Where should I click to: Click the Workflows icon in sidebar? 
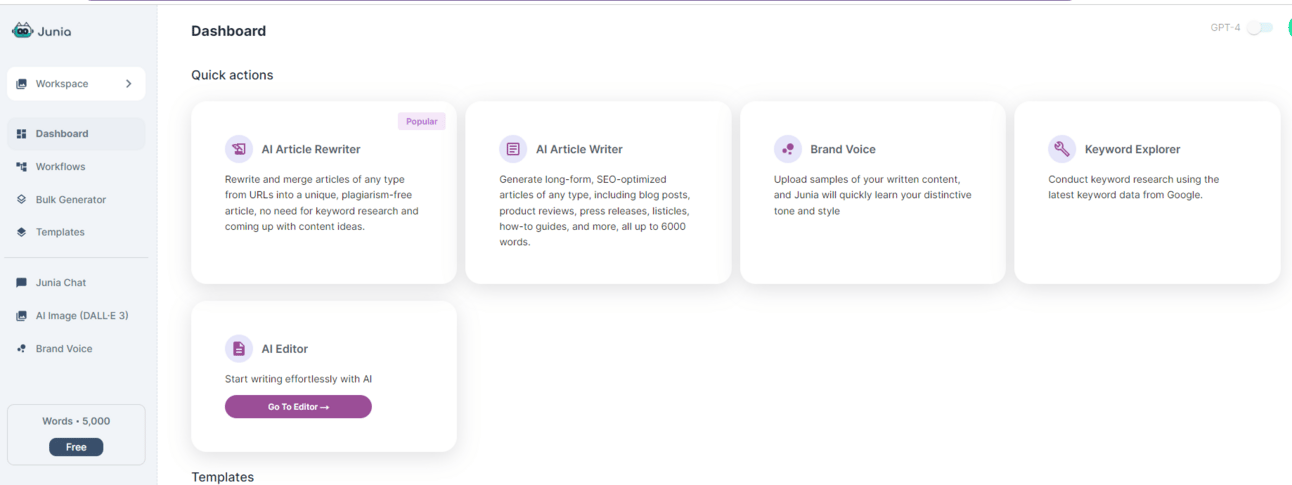coord(21,167)
